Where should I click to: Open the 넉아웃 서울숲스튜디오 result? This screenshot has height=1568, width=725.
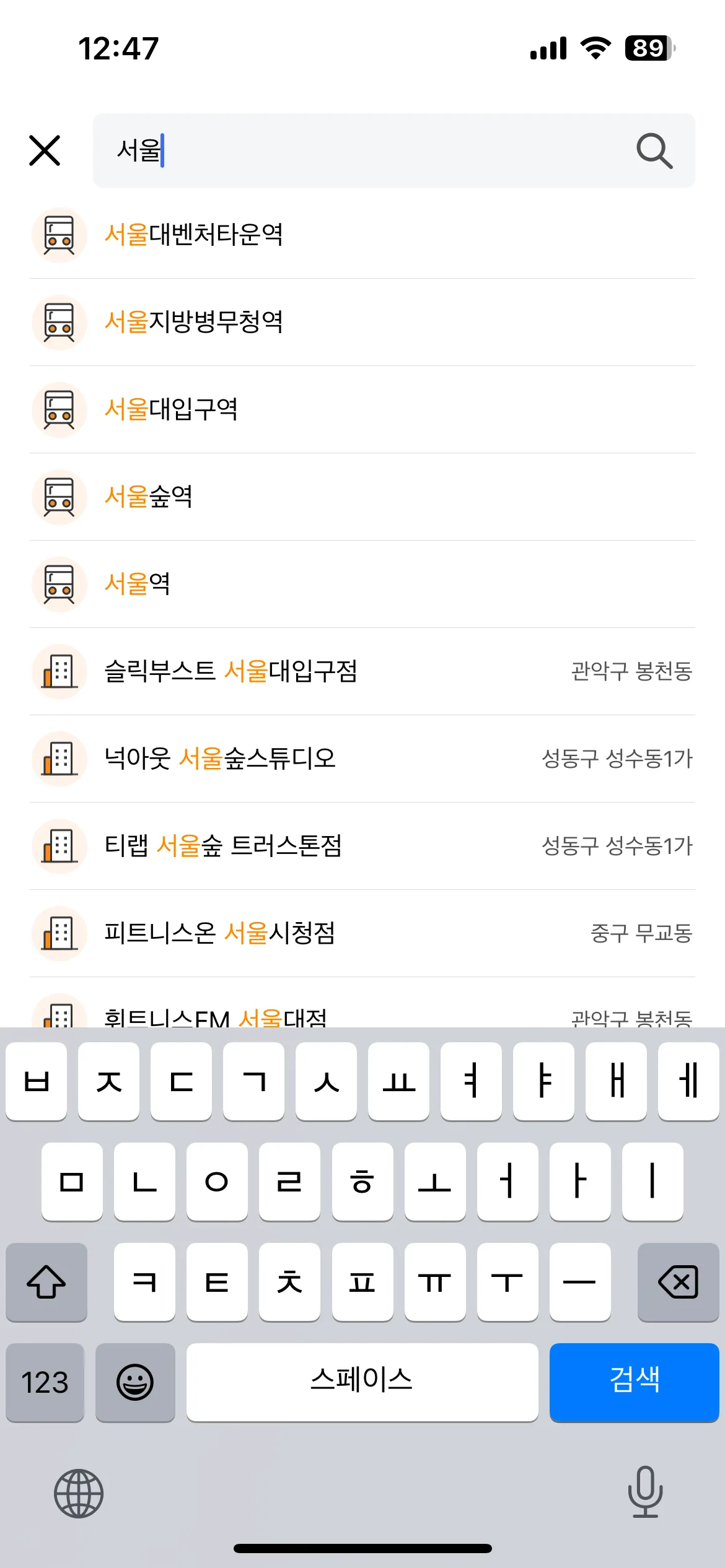pos(362,759)
